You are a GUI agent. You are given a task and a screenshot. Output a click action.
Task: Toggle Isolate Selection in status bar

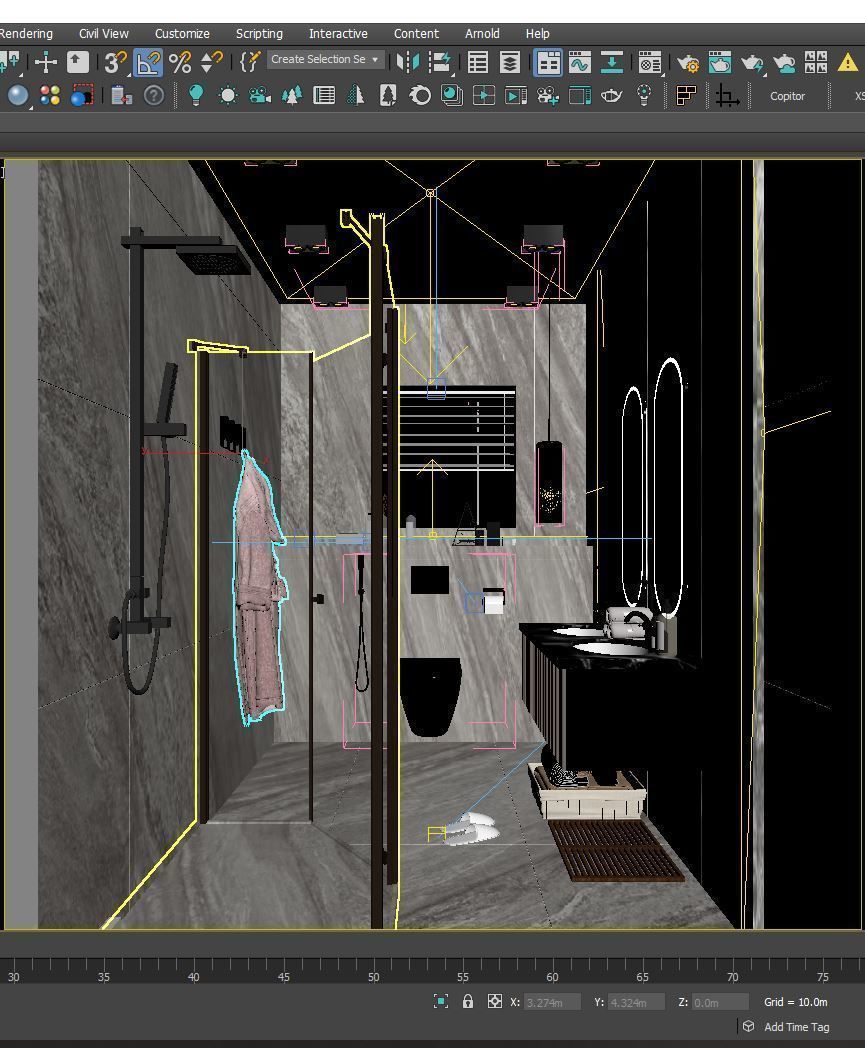tap(441, 1001)
